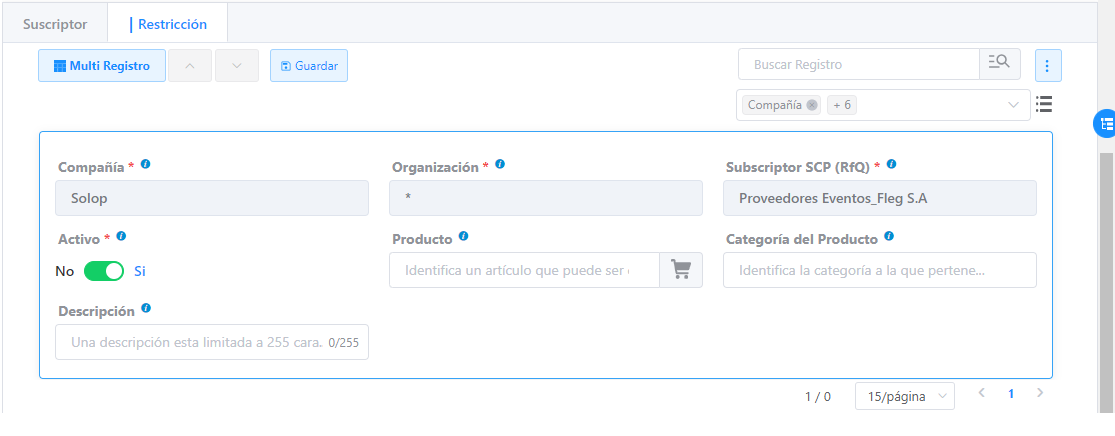Image resolution: width=1115 pixels, height=436 pixels.
Task: Click the list view icon beside the column selector
Action: tap(1044, 104)
